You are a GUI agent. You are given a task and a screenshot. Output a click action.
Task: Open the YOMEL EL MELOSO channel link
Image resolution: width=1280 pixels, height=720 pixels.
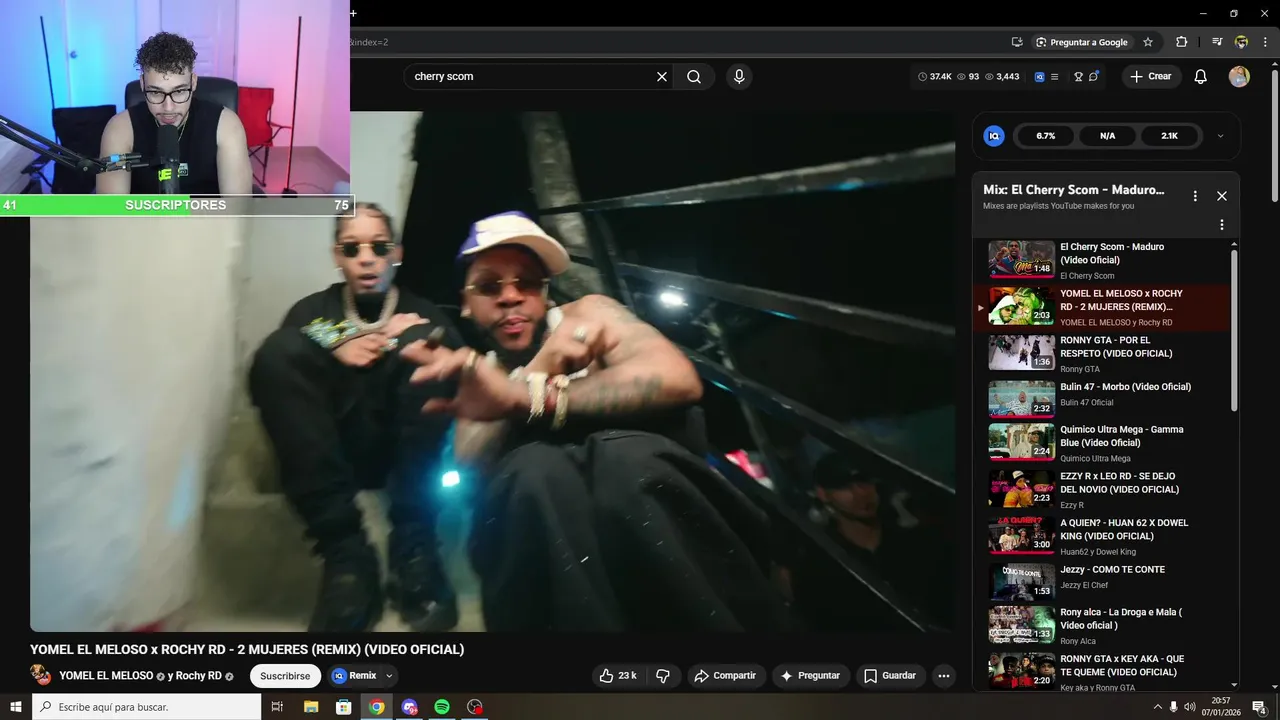(106, 676)
